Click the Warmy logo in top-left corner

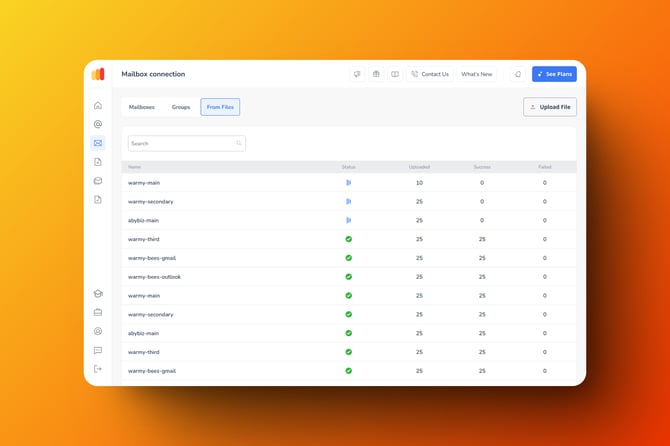tap(98, 74)
